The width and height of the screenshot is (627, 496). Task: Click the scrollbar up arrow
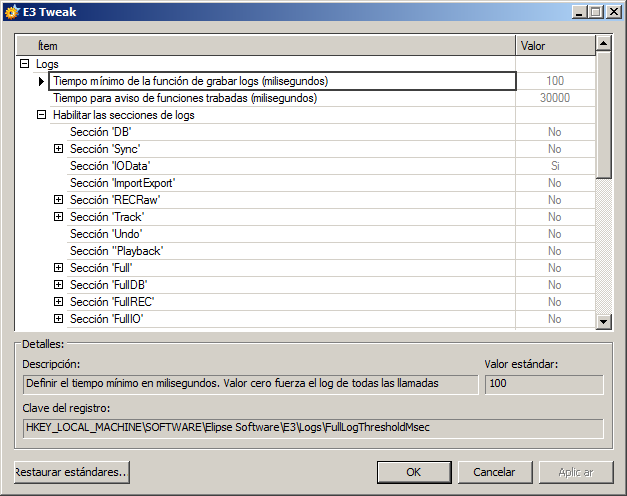click(x=603, y=44)
